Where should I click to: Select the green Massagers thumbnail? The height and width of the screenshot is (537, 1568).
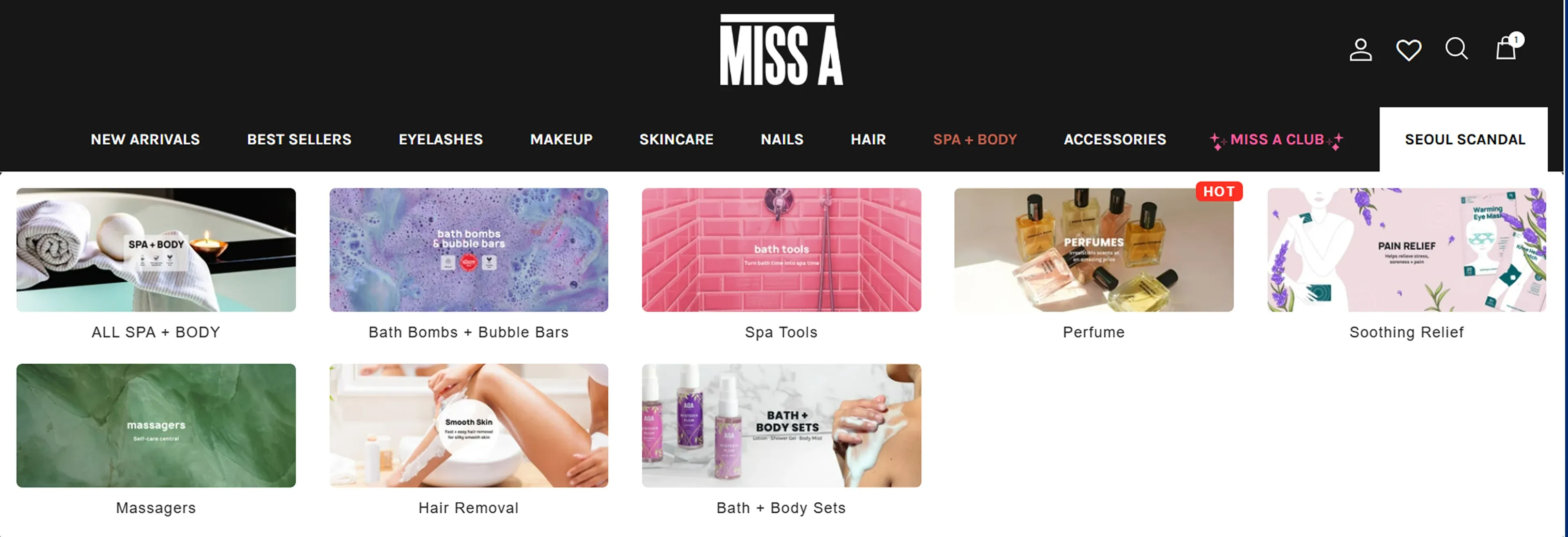coord(156,425)
